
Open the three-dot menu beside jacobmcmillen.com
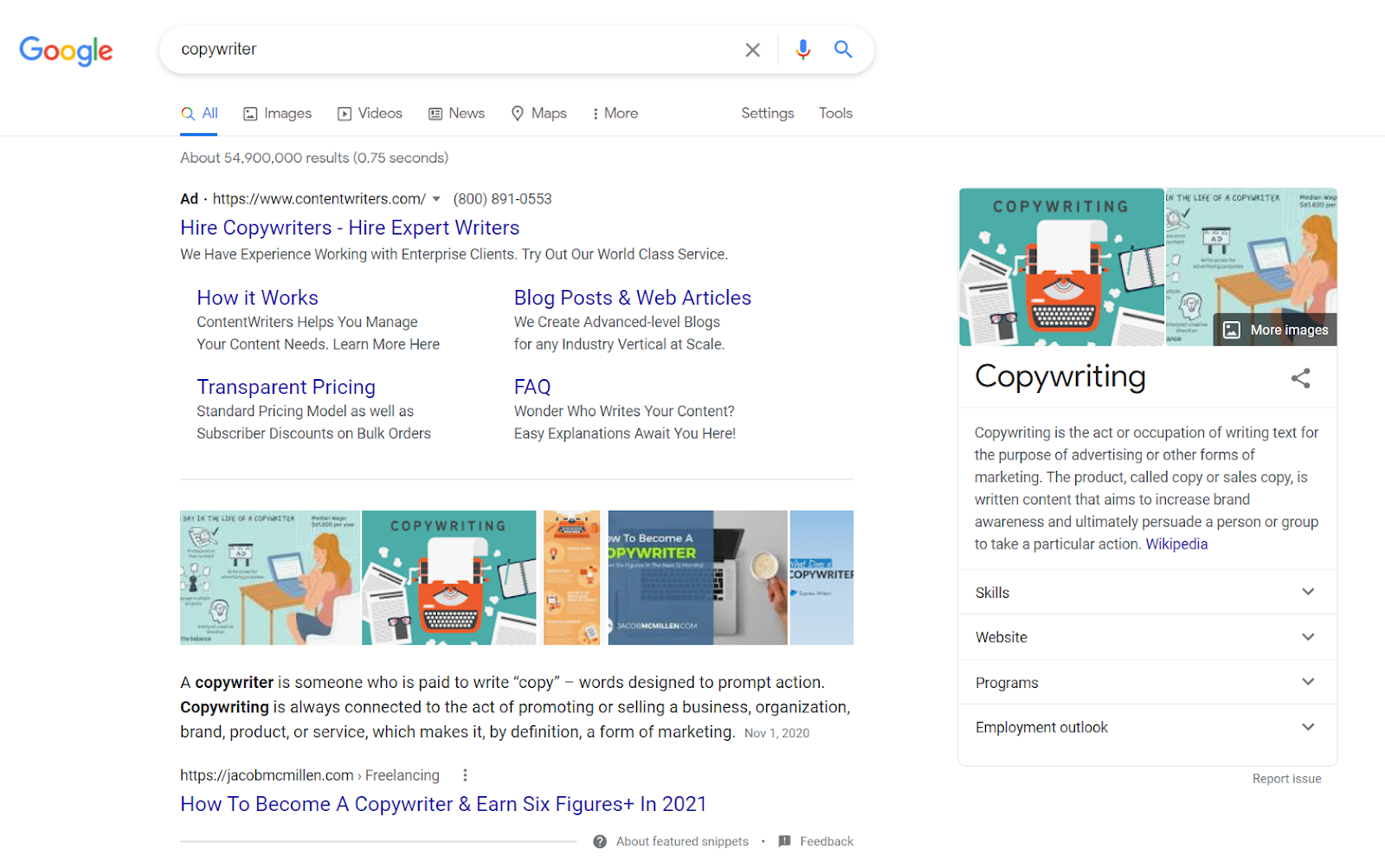(x=465, y=775)
